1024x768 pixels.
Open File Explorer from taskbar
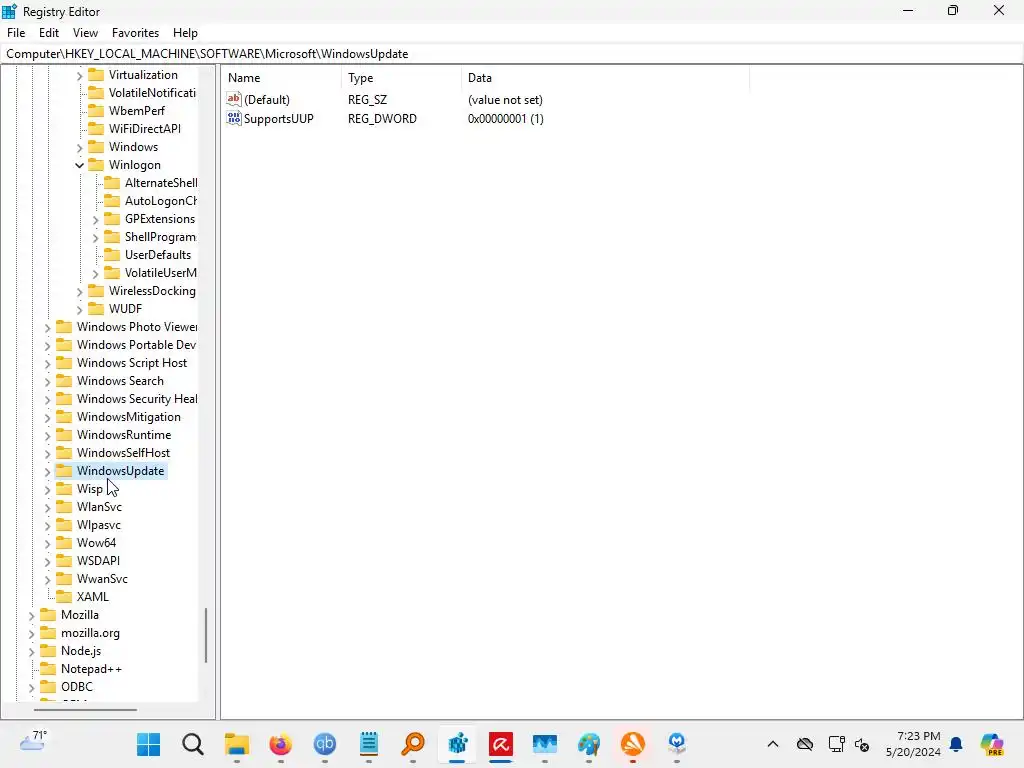coord(236,744)
